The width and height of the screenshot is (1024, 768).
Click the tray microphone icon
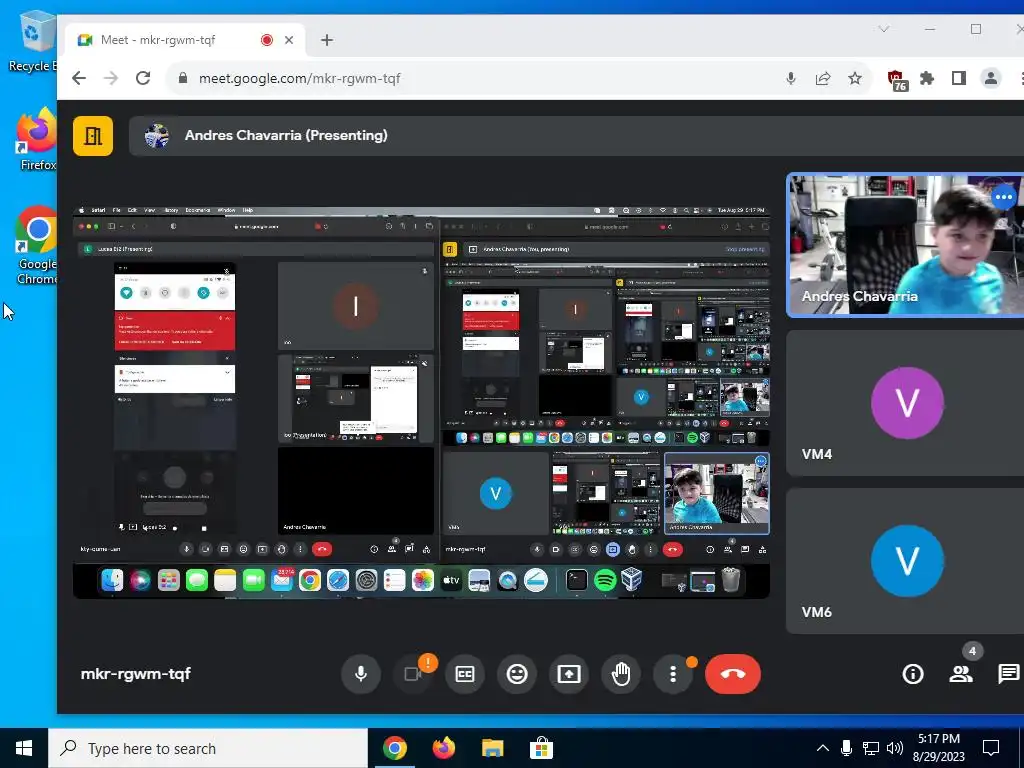[x=846, y=748]
